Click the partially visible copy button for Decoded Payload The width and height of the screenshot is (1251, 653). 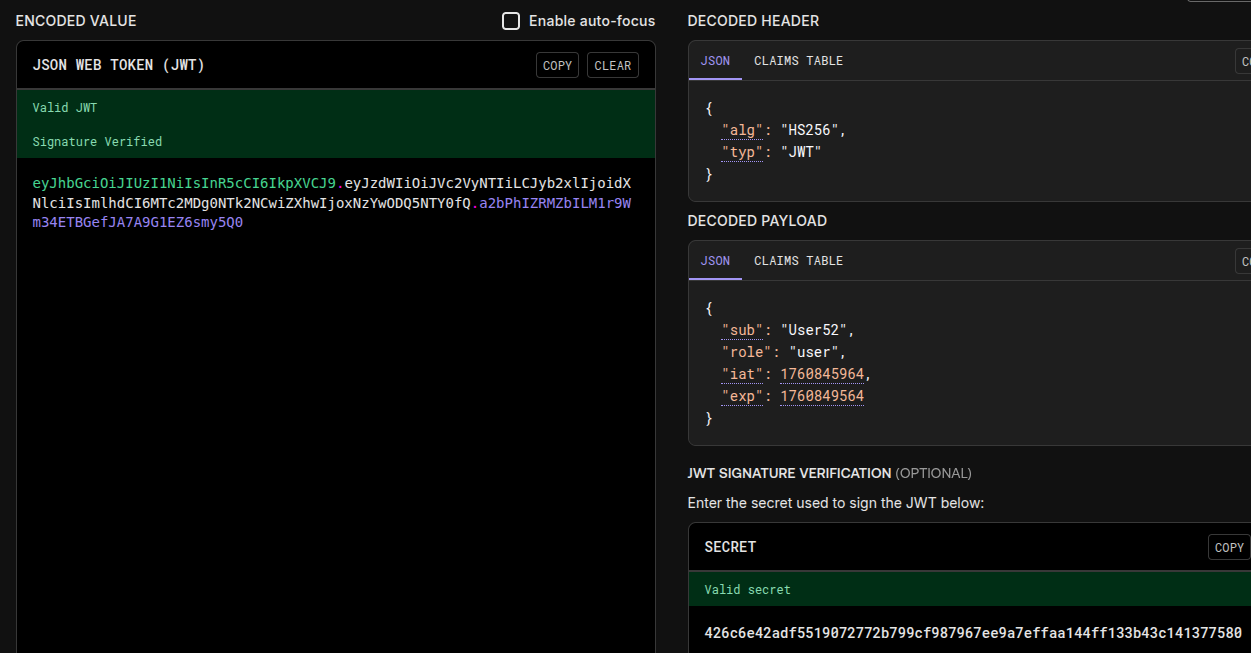coord(1244,261)
